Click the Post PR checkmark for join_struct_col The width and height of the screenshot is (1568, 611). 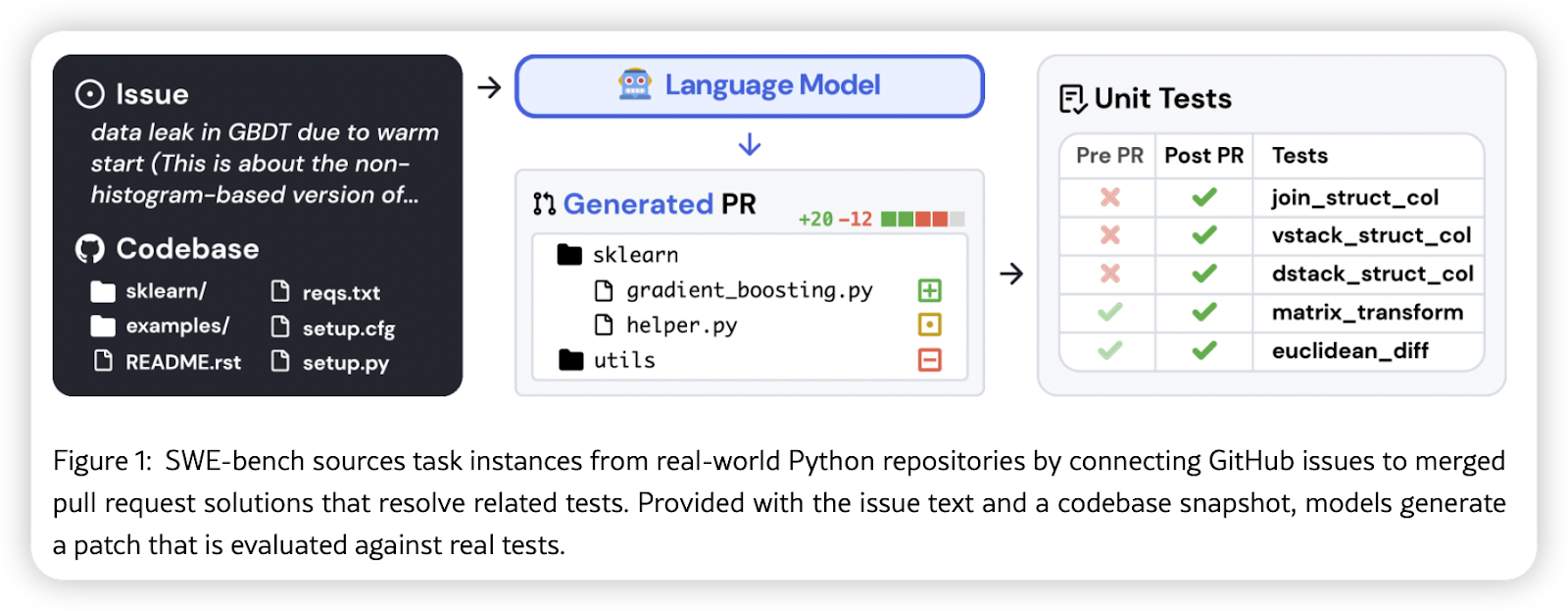pyautogui.click(x=1203, y=197)
